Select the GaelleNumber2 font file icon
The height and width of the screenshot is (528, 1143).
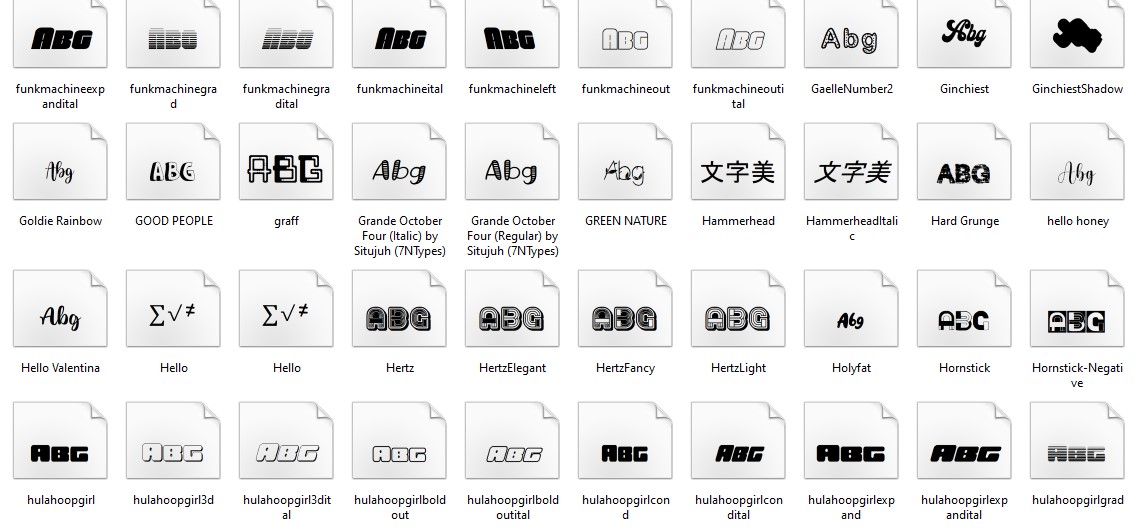[851, 39]
